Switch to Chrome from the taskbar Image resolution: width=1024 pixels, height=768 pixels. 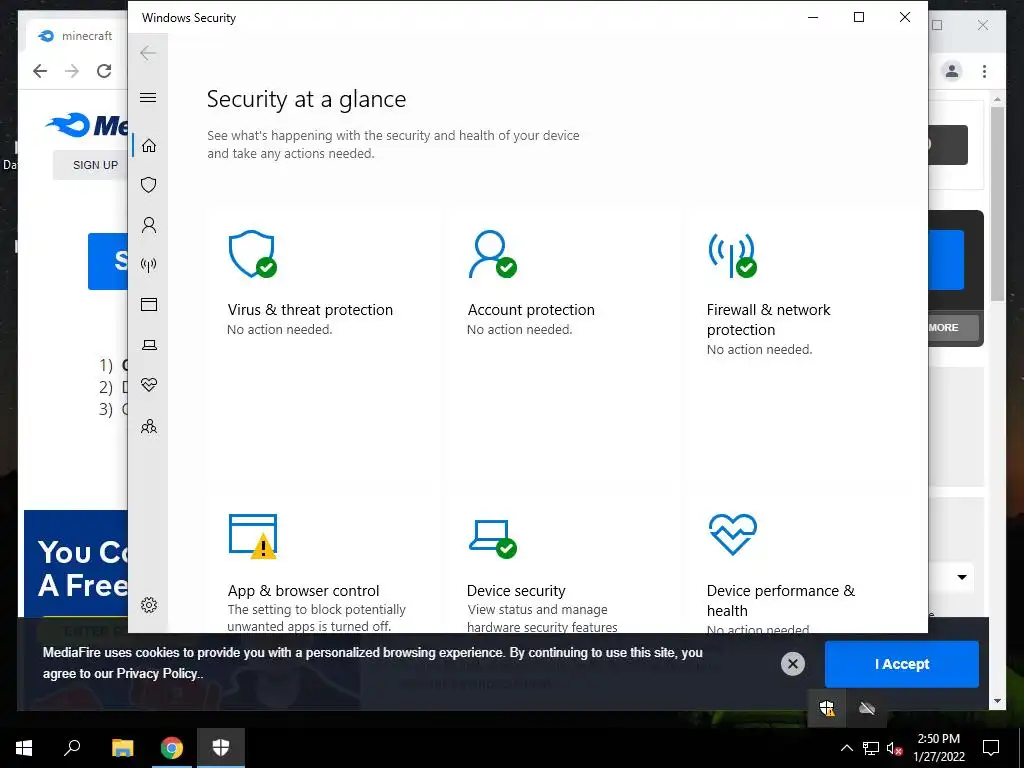[172, 748]
